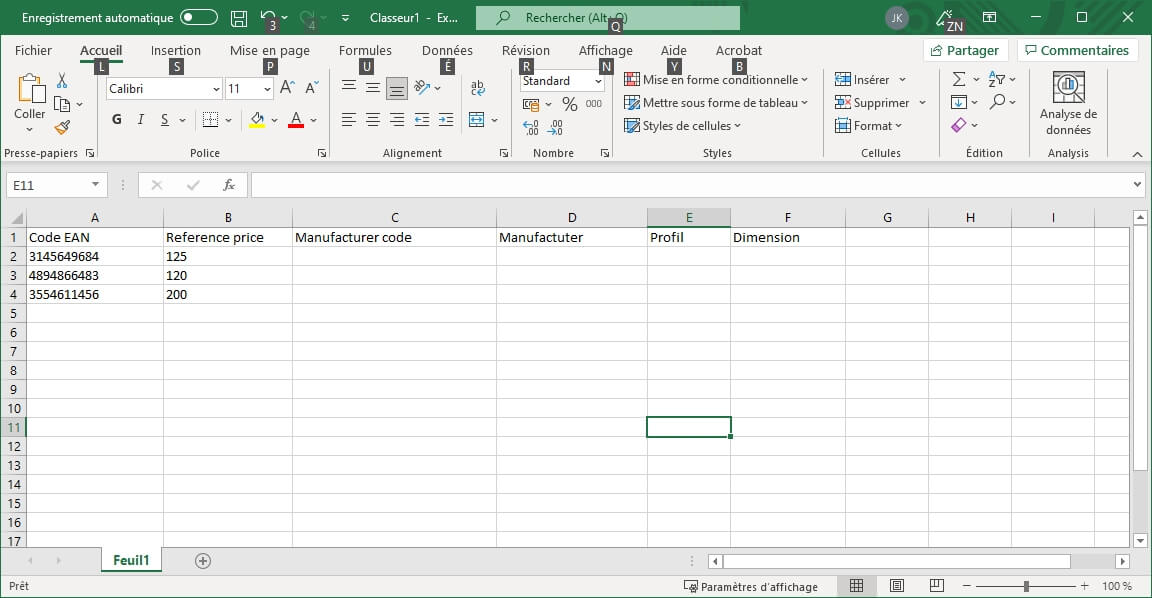Apply the red font color button
The image size is (1152, 598).
(x=296, y=120)
